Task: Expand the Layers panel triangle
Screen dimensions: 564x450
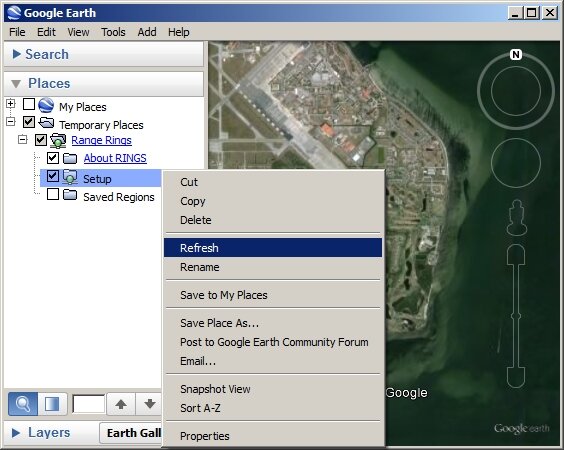Action: [x=16, y=433]
